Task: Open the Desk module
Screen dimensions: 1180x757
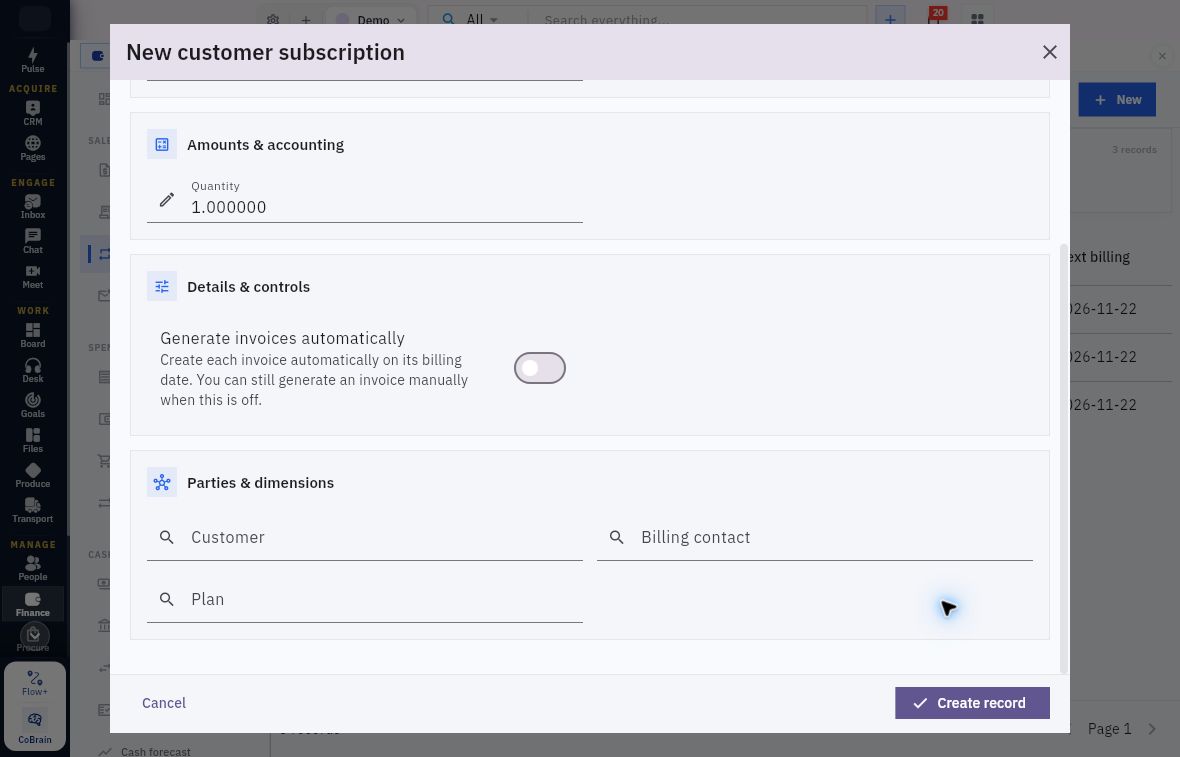Action: point(32,370)
